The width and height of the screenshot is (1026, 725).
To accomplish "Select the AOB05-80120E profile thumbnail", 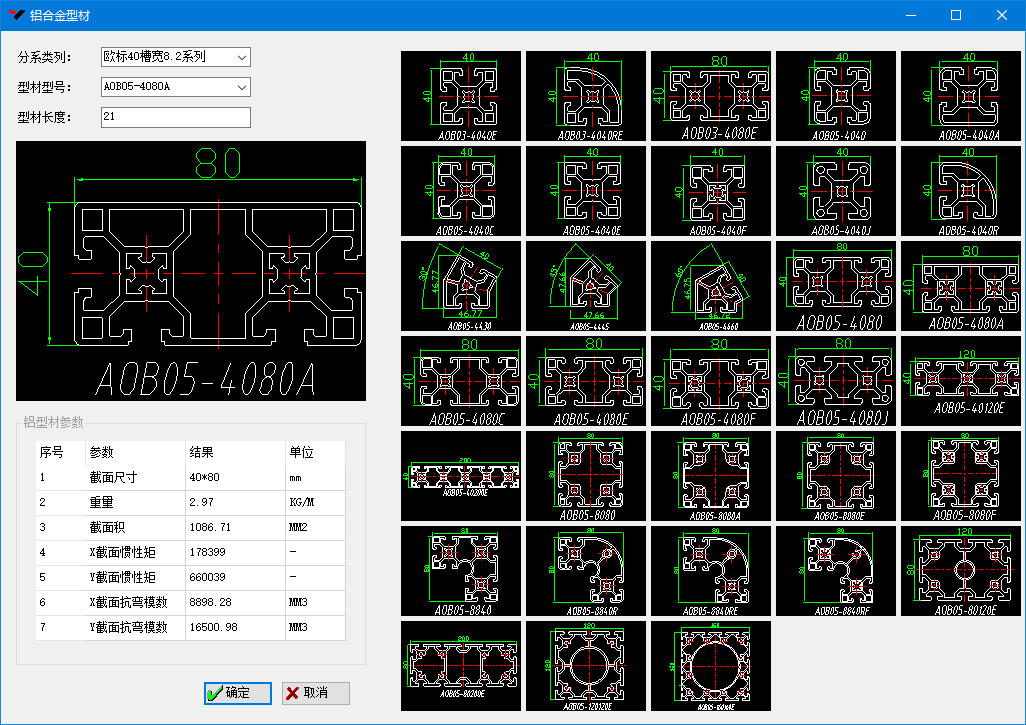I will pos(961,571).
